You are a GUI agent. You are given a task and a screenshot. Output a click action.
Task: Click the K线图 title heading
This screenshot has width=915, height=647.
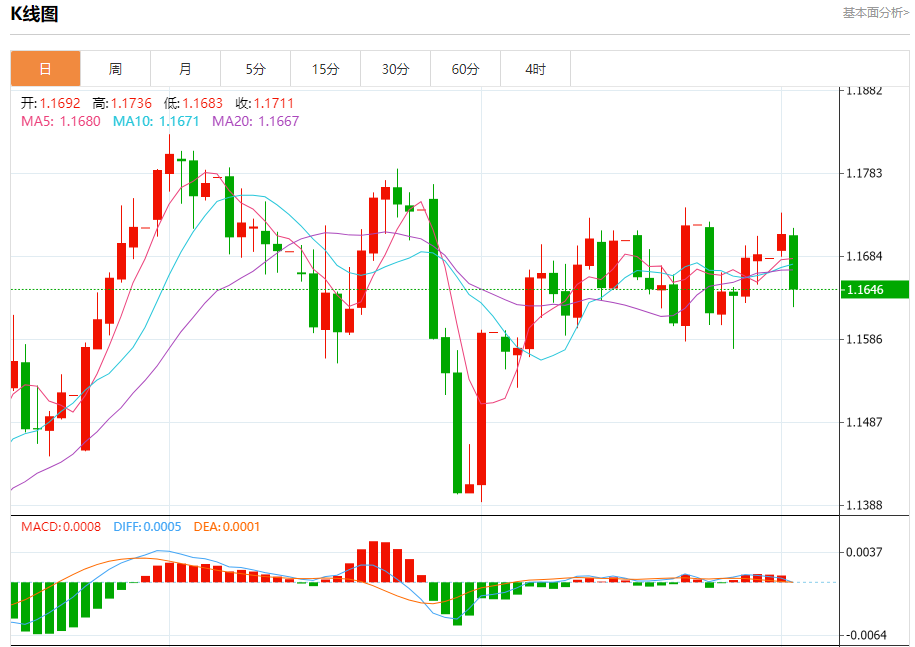click(35, 14)
